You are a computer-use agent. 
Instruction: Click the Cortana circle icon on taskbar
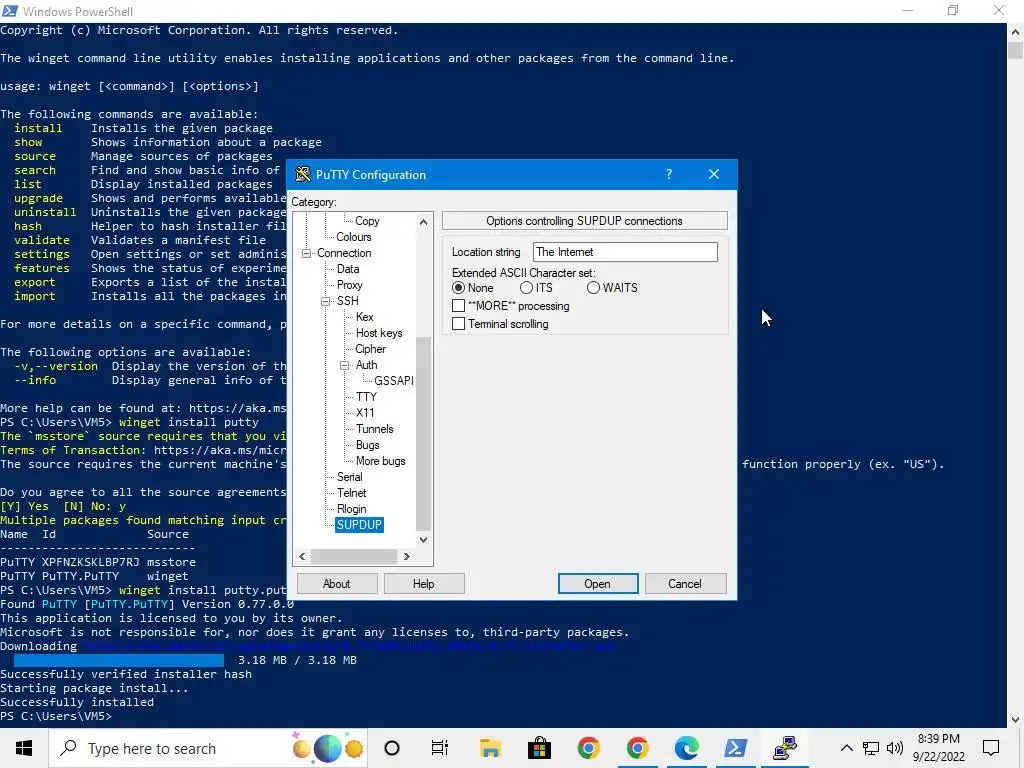pos(392,748)
